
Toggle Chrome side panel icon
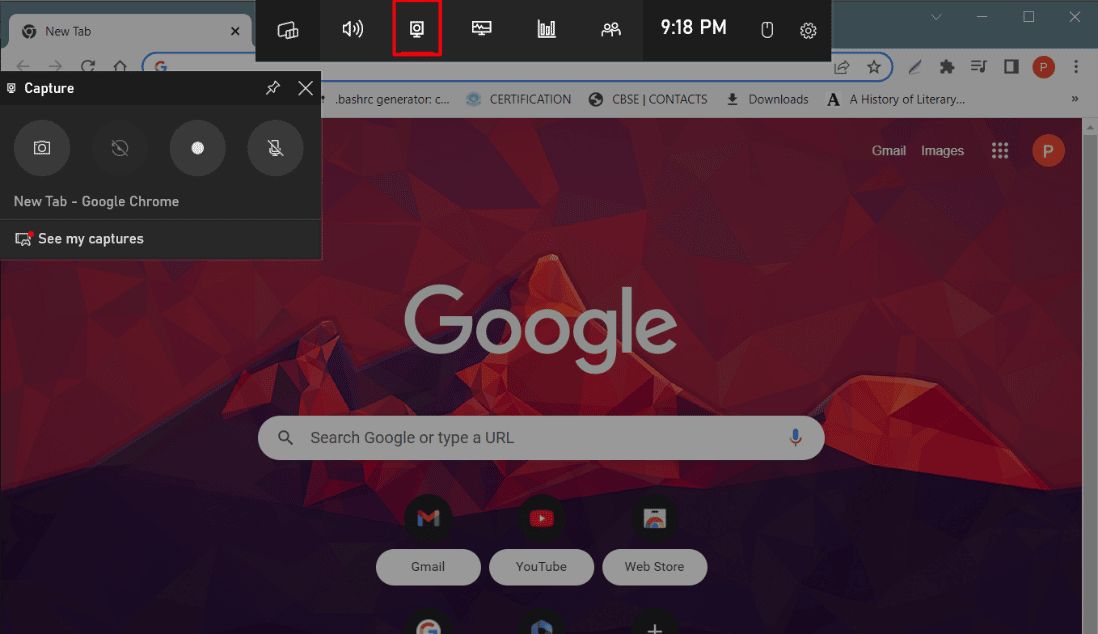1011,67
